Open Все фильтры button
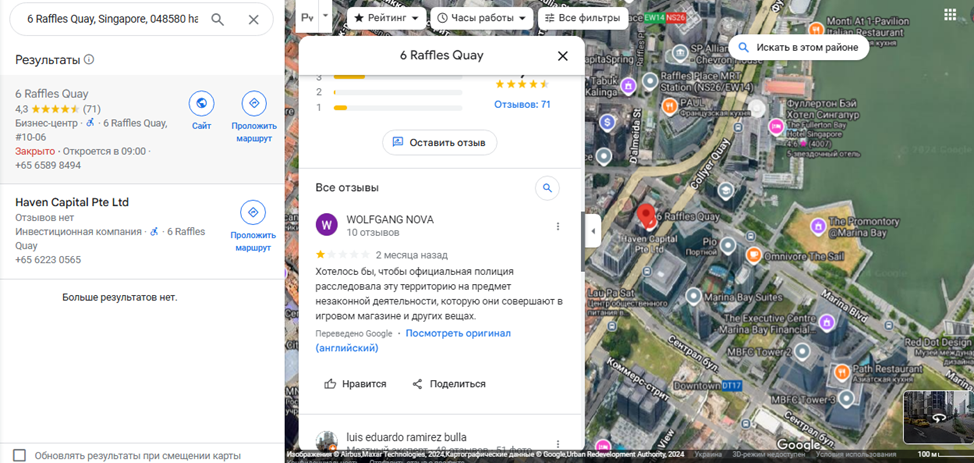974x463 pixels. pos(583,18)
